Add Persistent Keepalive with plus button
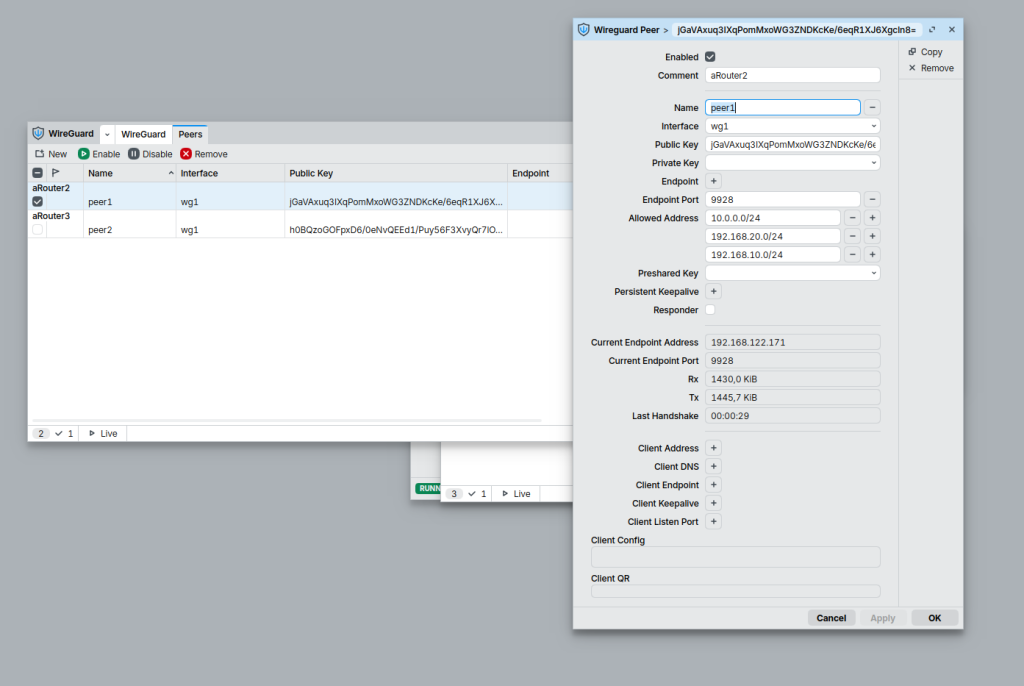1024x686 pixels. pos(713,291)
